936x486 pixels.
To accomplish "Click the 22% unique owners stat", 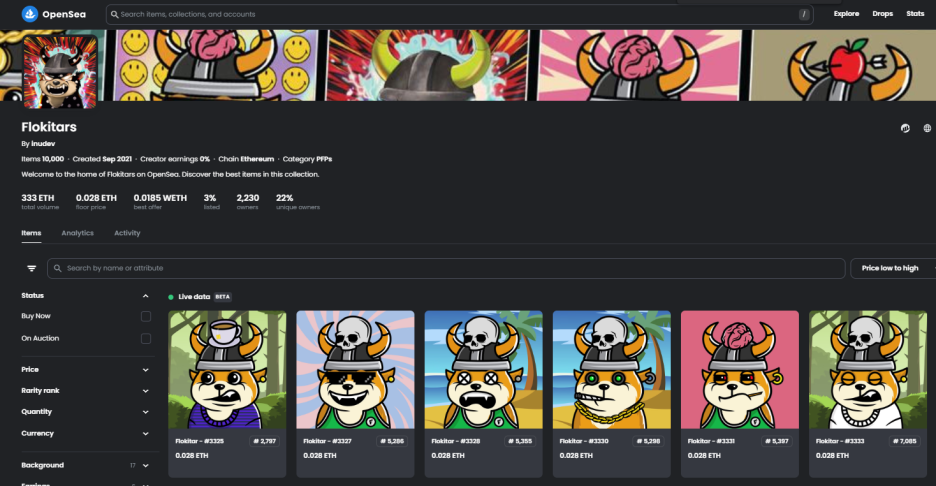I will (x=298, y=201).
